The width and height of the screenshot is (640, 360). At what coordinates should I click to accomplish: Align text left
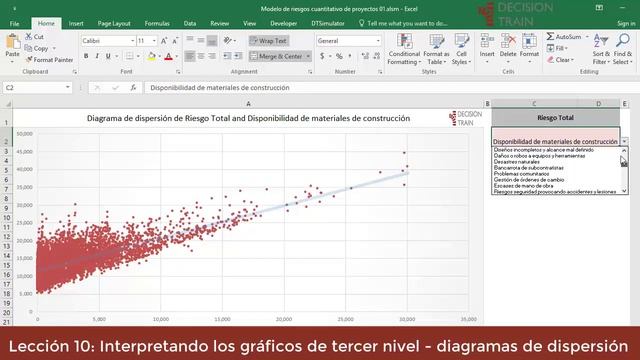click(x=190, y=56)
